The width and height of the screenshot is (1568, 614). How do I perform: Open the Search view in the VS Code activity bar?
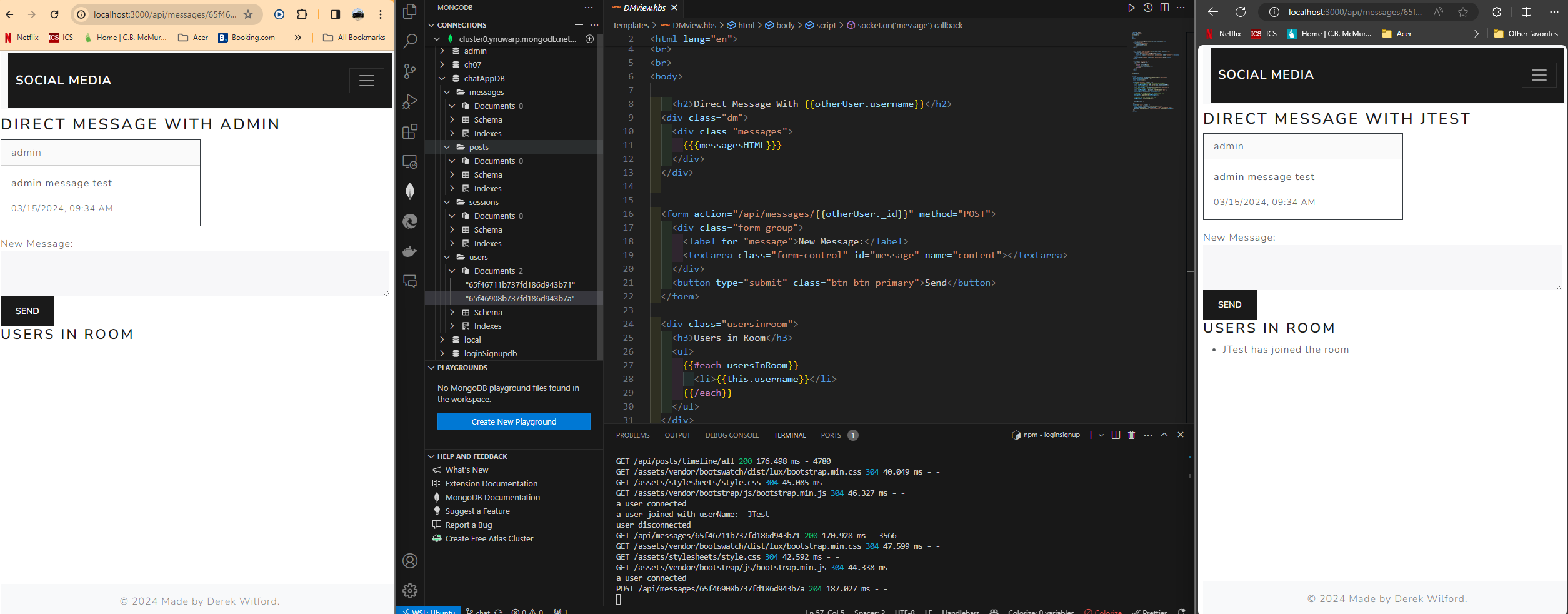coord(410,41)
